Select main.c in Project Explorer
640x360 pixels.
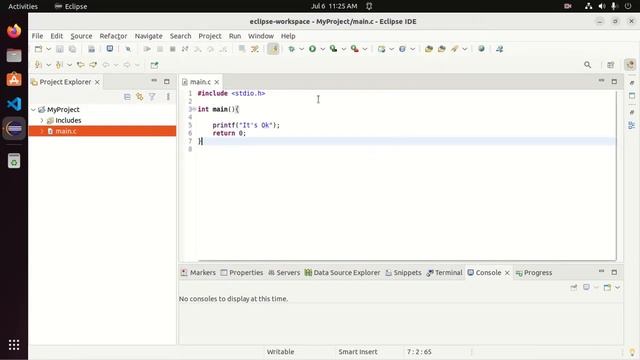pos(66,131)
